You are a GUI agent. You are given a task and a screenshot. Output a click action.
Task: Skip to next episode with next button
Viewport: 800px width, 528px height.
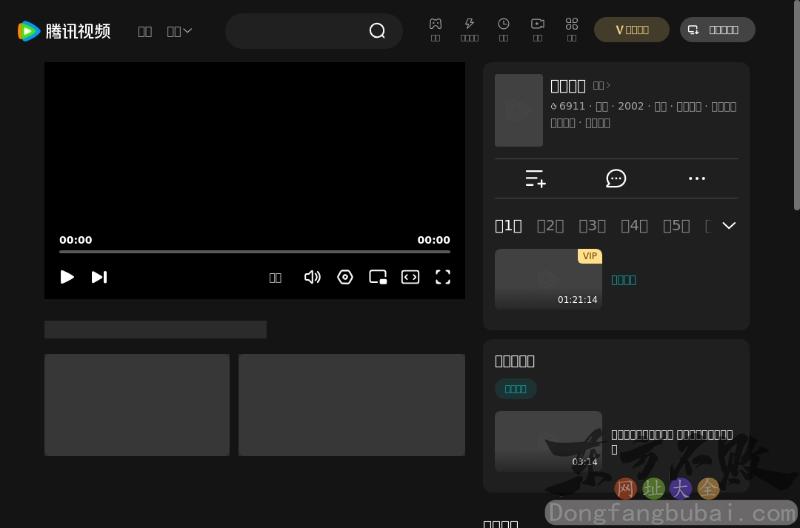click(x=99, y=277)
